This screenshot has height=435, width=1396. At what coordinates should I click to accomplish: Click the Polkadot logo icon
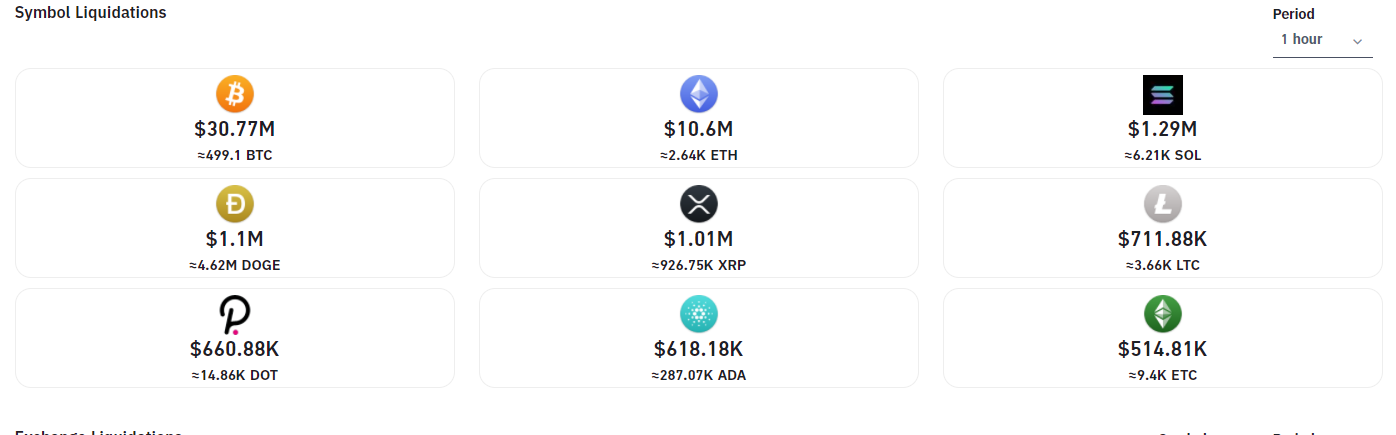[x=235, y=315]
